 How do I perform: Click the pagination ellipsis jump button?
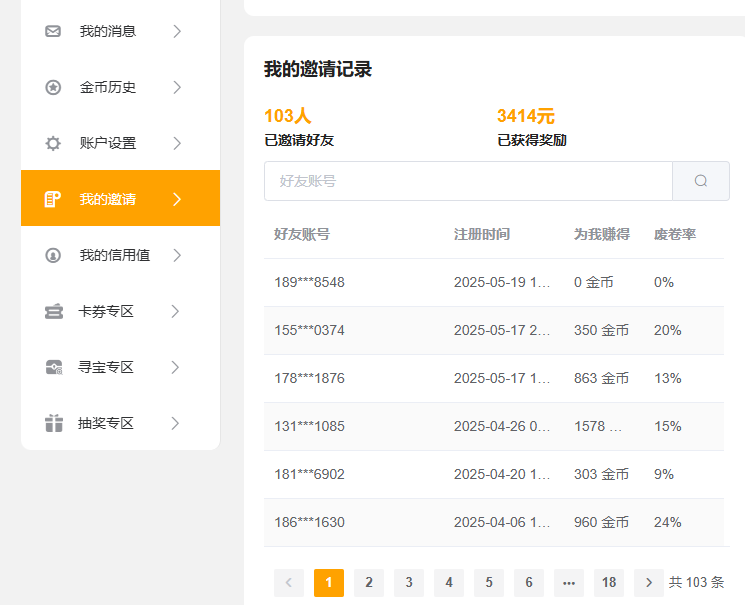point(569,582)
